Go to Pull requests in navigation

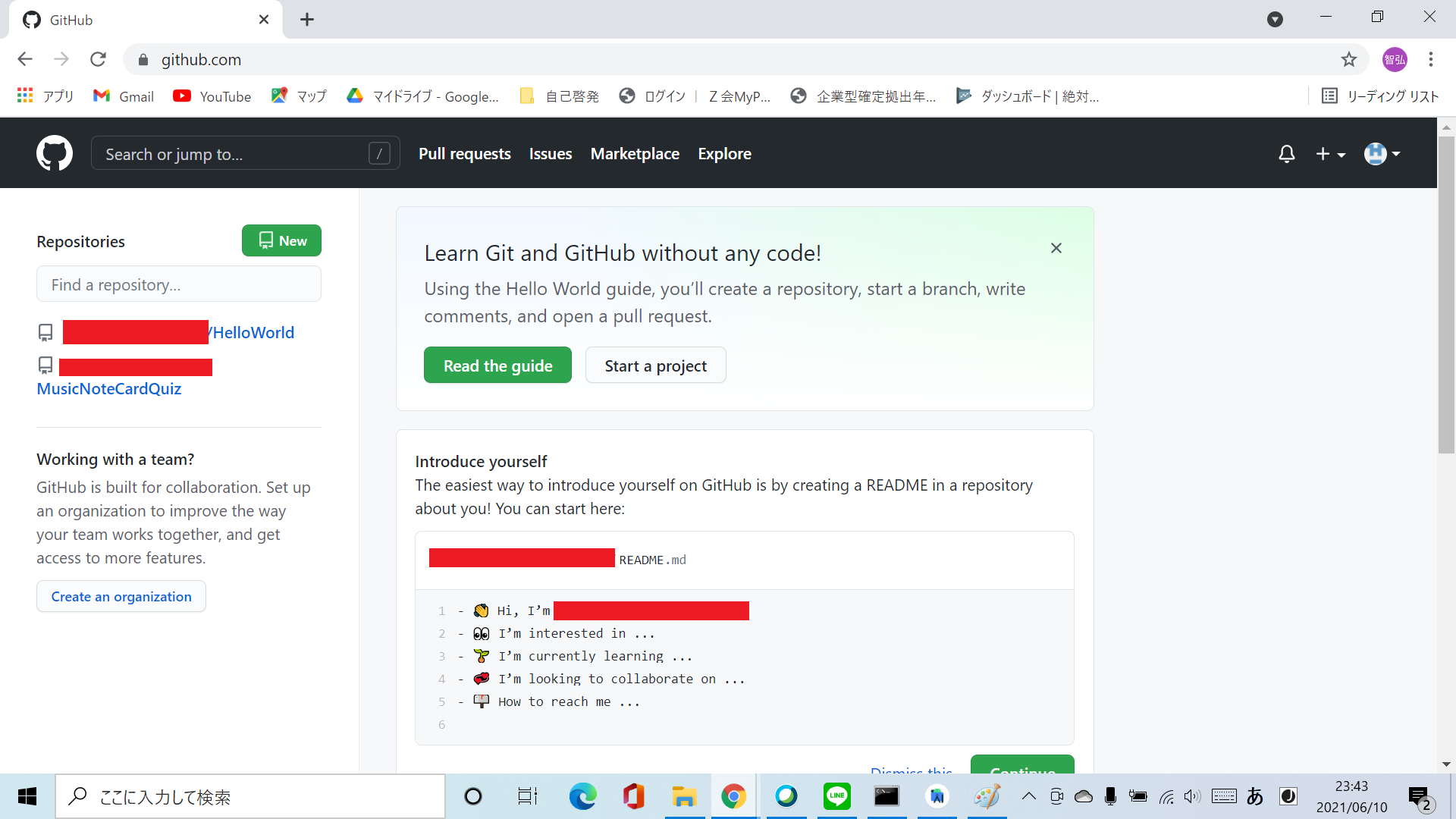464,154
